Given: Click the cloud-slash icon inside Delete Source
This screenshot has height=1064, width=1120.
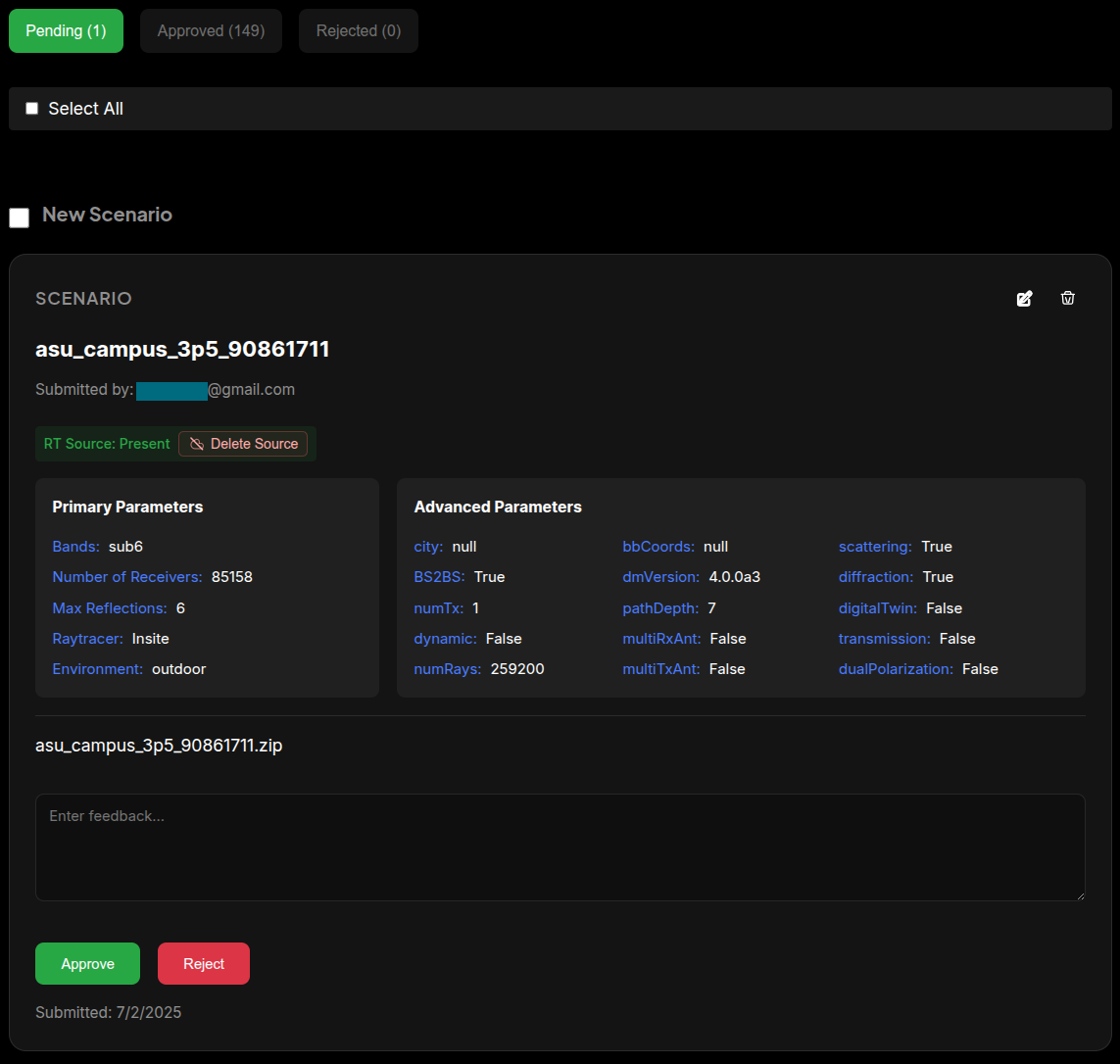Looking at the screenshot, I should 196,443.
